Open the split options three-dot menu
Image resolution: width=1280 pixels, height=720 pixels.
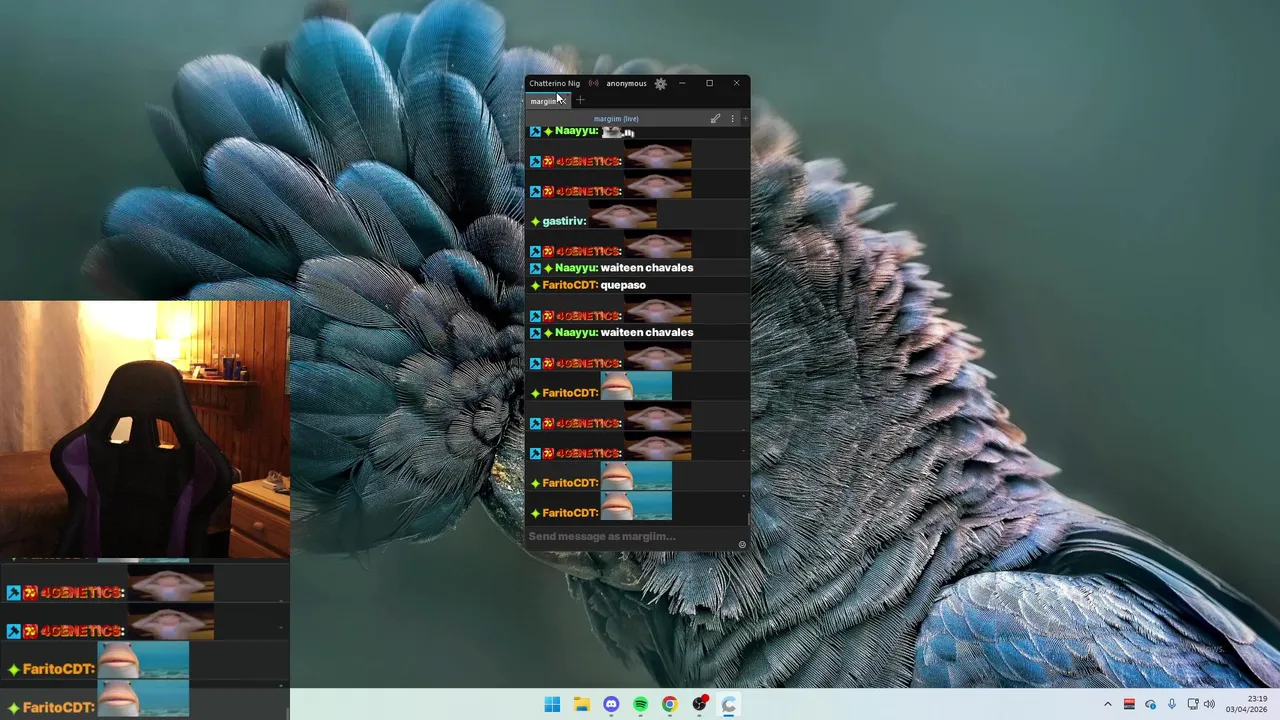[x=732, y=119]
